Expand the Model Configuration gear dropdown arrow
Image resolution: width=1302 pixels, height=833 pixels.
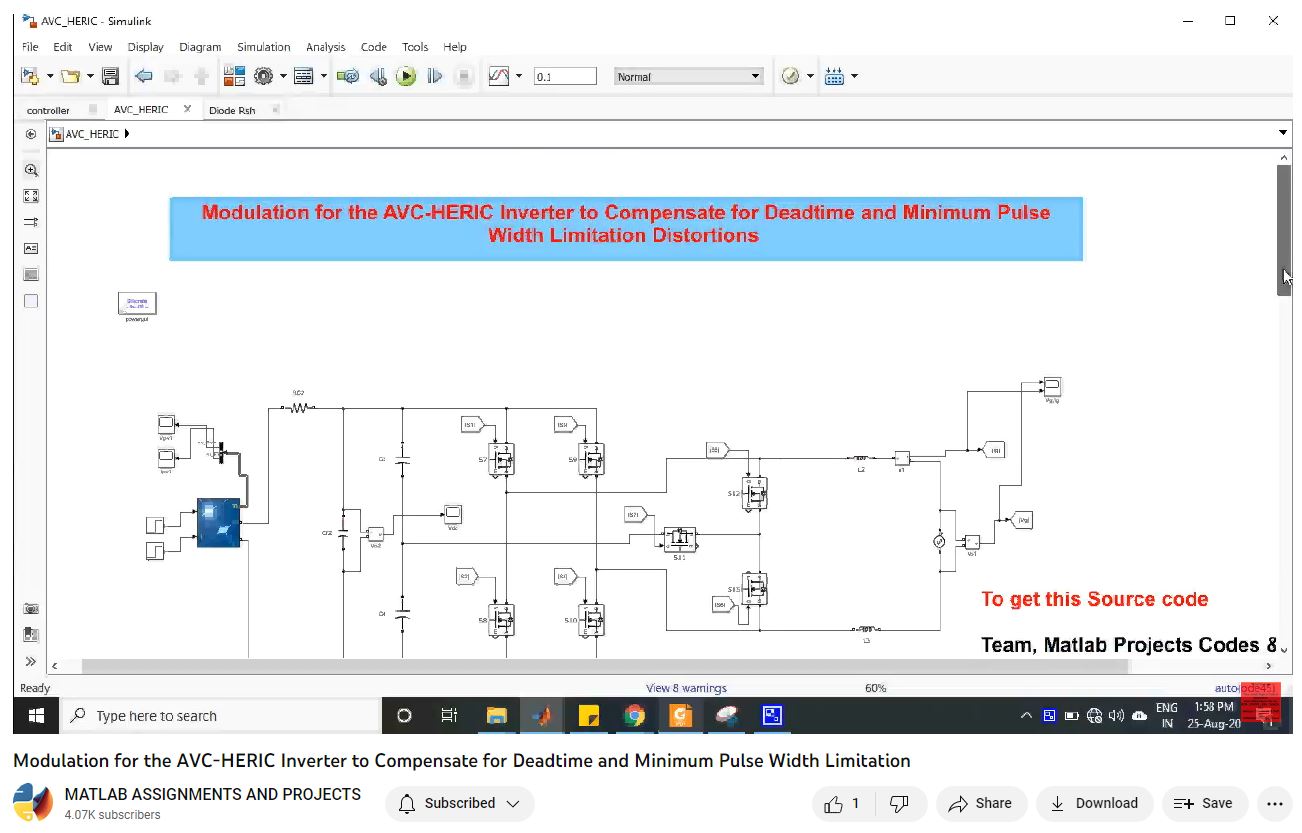coord(283,76)
